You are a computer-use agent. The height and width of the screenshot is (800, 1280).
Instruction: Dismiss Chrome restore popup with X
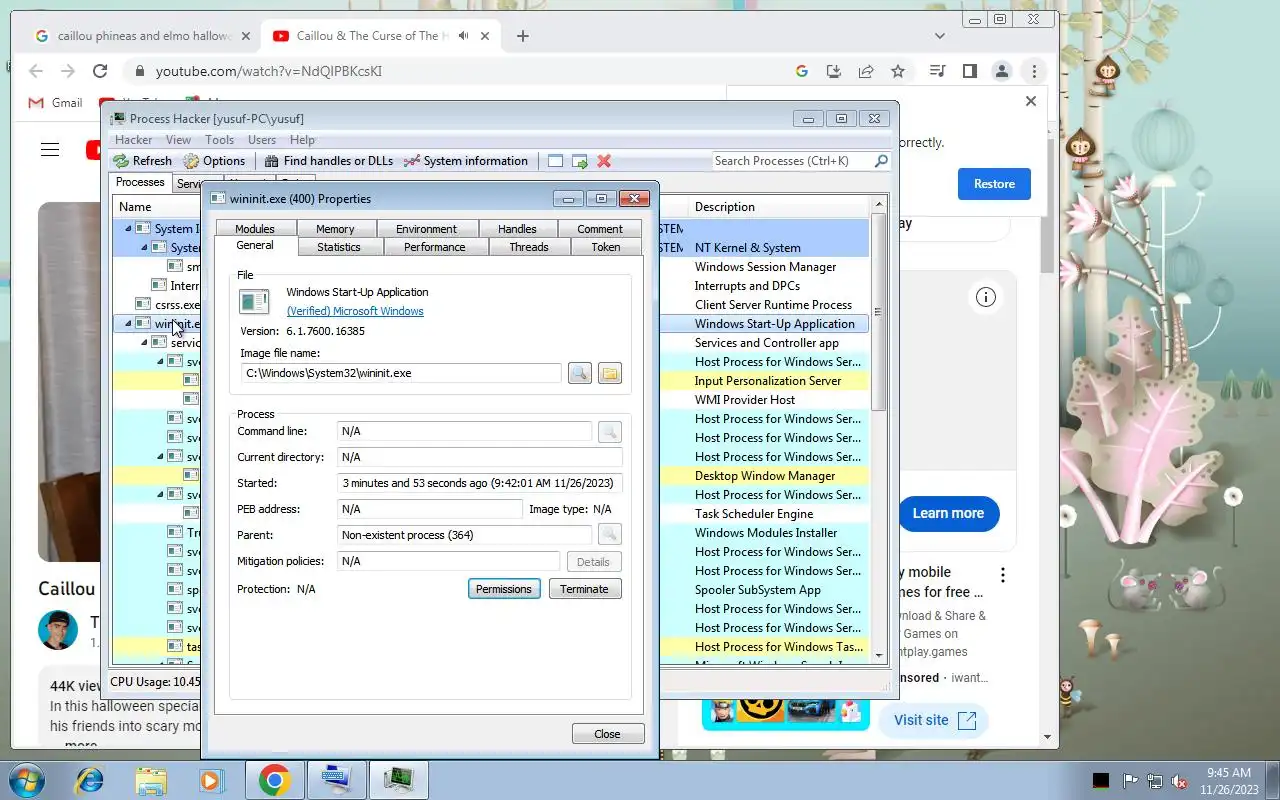point(1031,101)
